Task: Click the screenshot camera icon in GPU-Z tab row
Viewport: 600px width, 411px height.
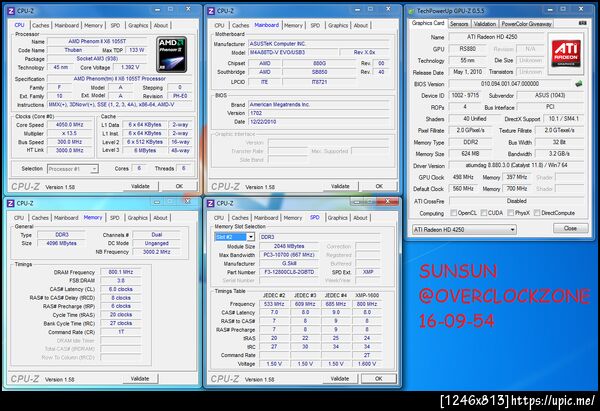Action: pyautogui.click(x=582, y=23)
